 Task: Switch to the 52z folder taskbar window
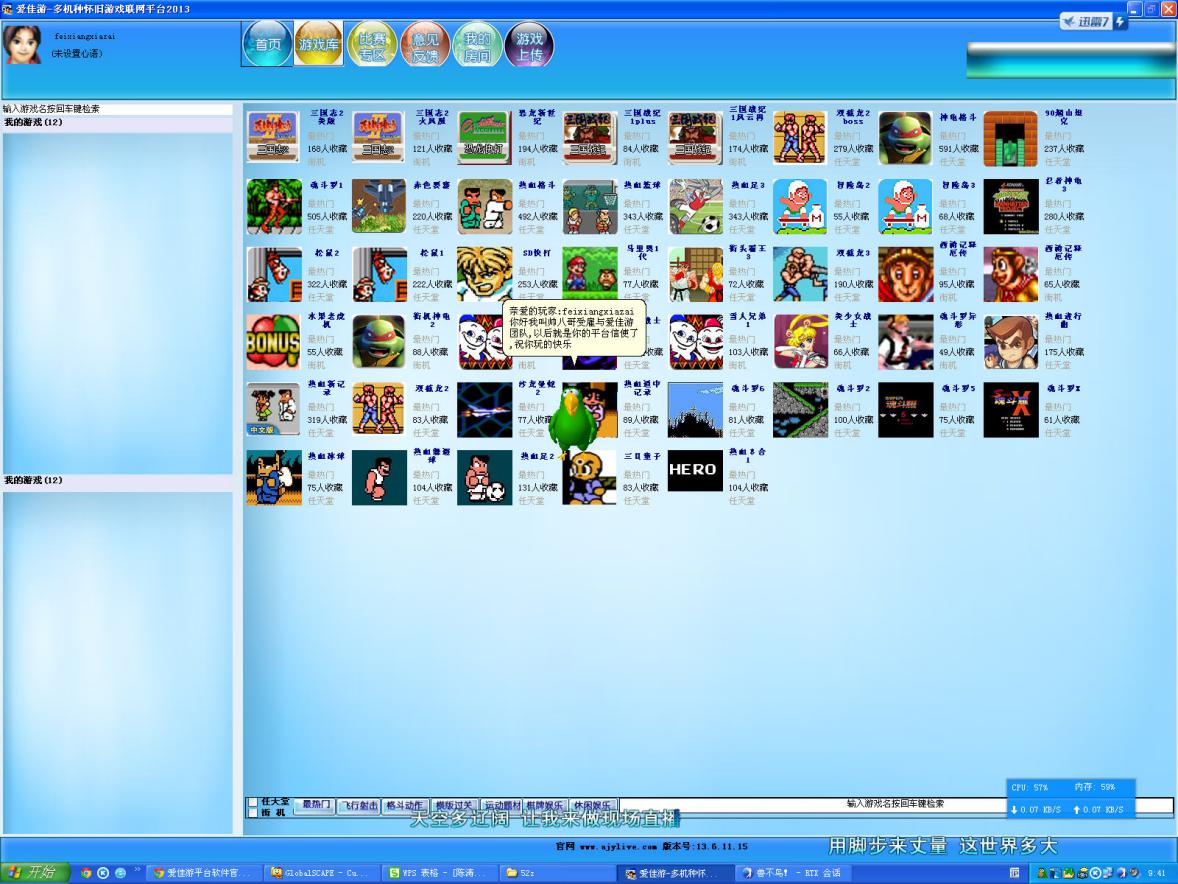(556, 873)
